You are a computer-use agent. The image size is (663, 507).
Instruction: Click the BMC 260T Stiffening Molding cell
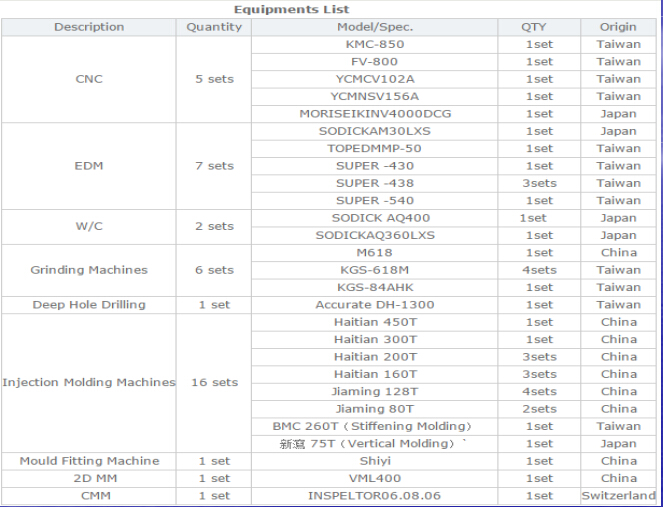click(375, 426)
